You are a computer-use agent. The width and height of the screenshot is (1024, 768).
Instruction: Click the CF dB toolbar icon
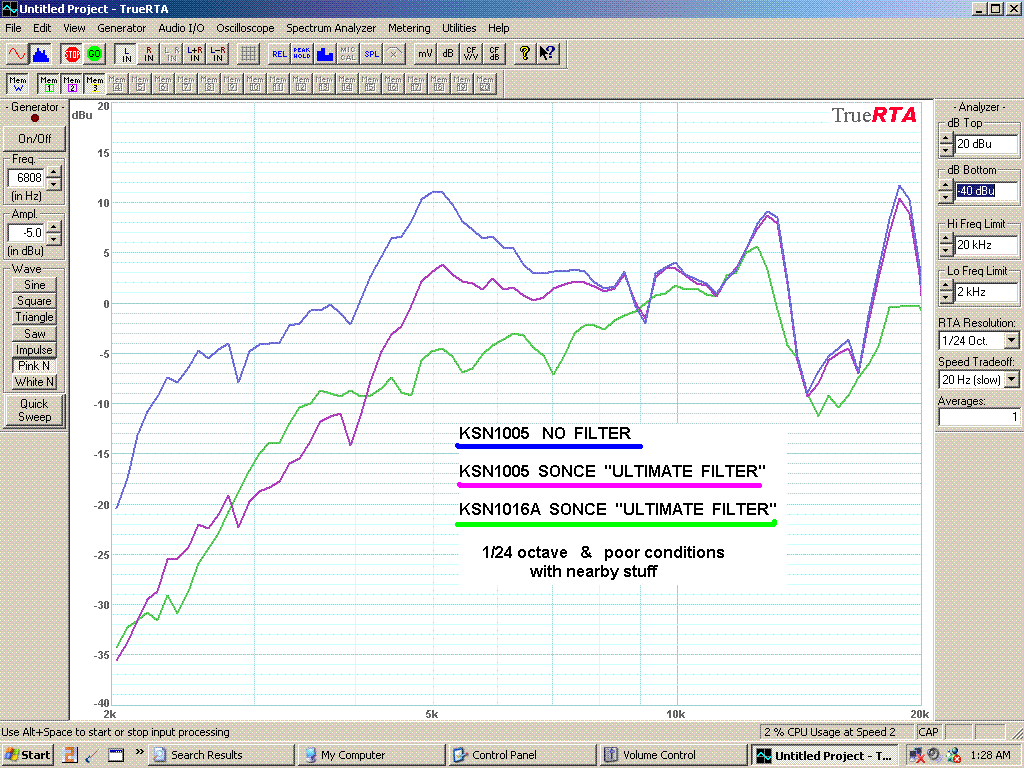pos(494,54)
